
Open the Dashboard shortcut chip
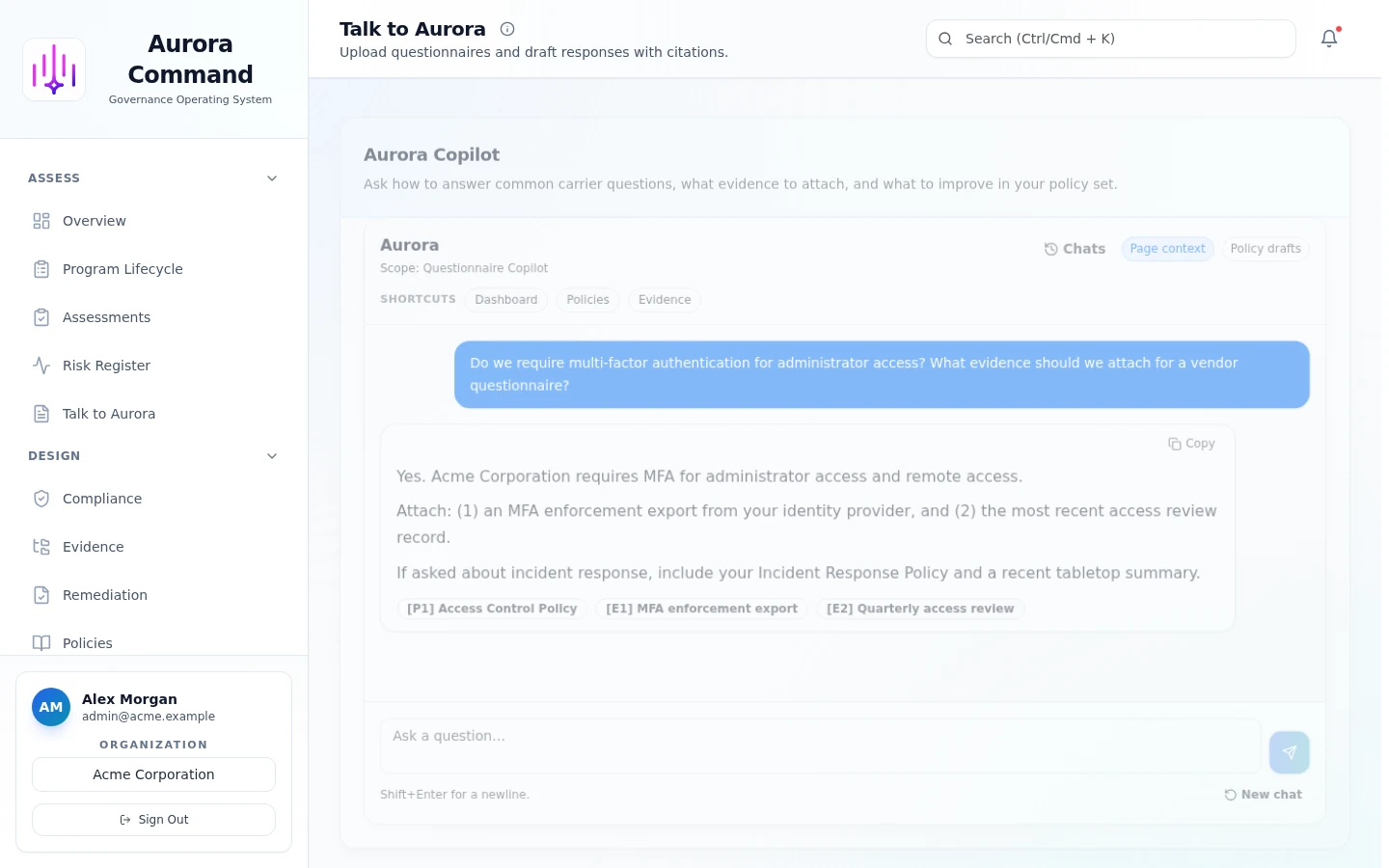coord(506,300)
